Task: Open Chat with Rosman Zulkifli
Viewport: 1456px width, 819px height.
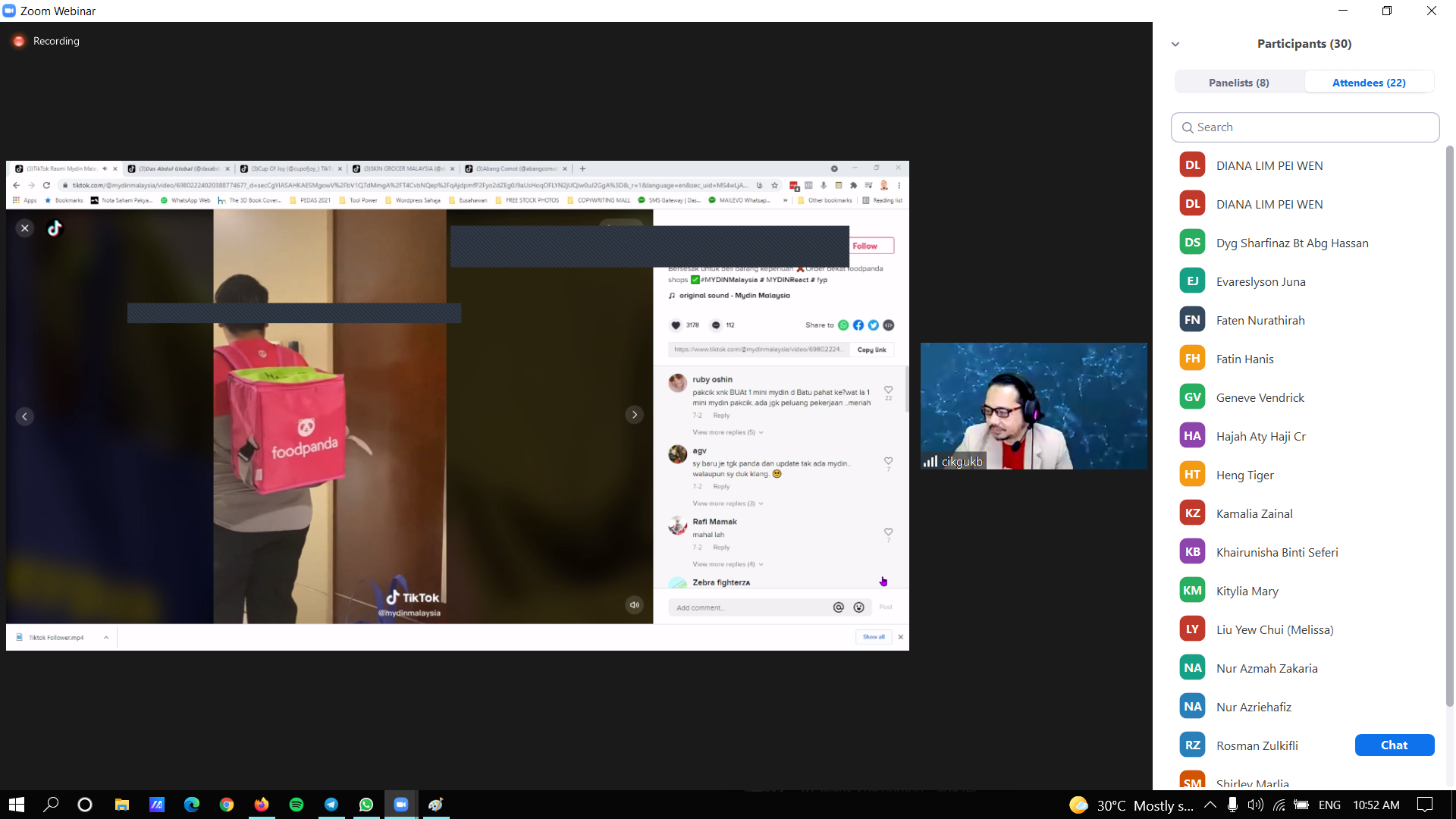Action: 1395,745
